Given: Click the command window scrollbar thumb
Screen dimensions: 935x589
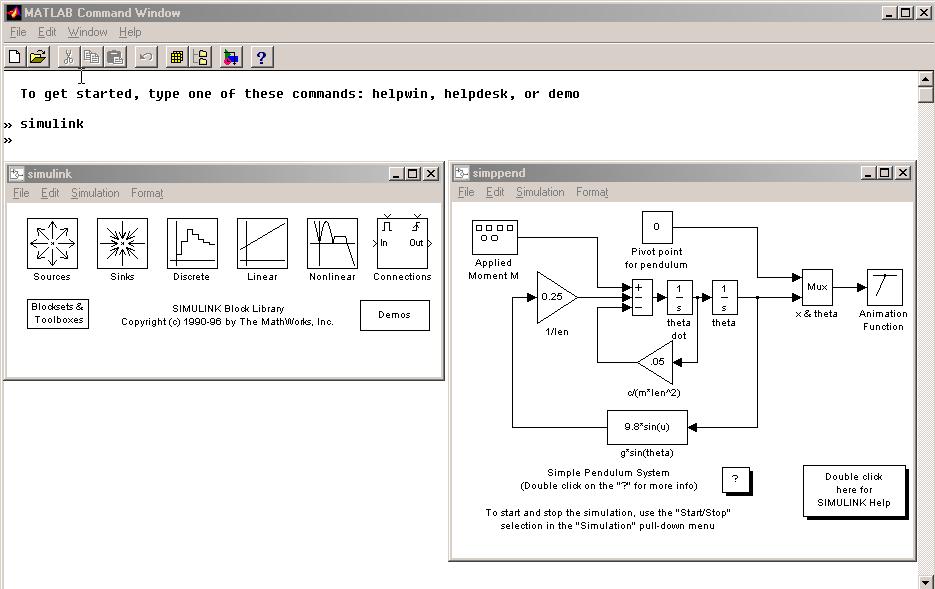Looking at the screenshot, I should click(925, 94).
